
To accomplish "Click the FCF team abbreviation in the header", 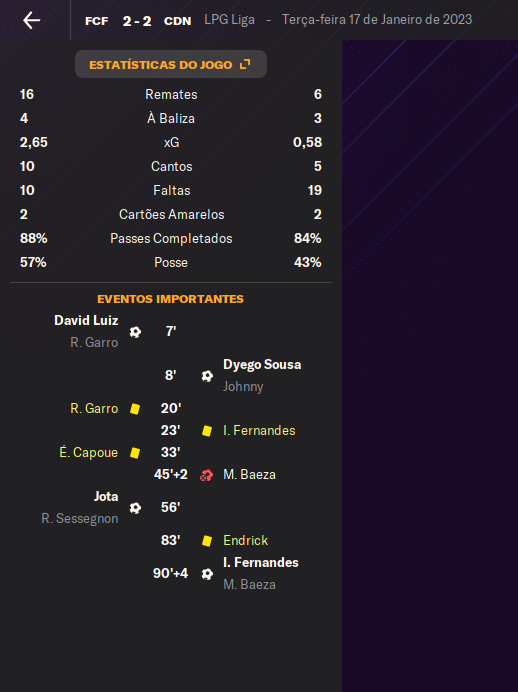I will click(x=97, y=21).
